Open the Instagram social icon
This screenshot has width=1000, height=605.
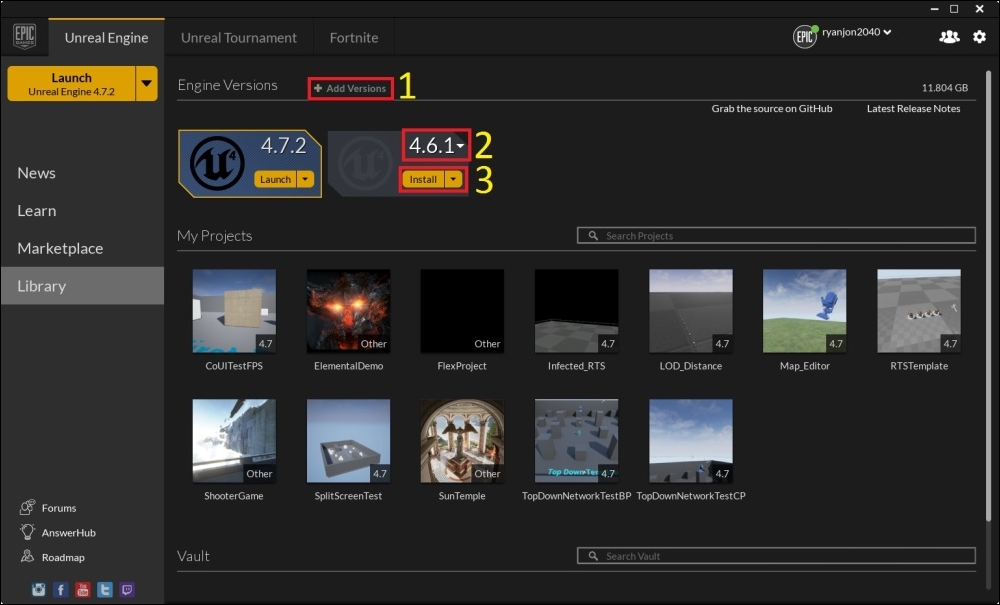tap(39, 589)
